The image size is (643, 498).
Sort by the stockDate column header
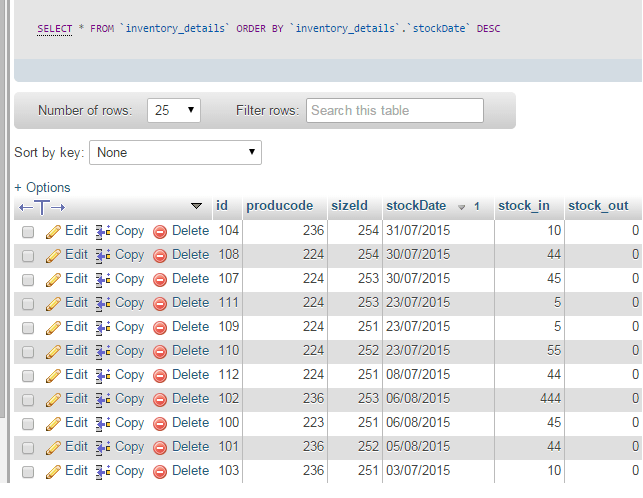click(x=416, y=206)
